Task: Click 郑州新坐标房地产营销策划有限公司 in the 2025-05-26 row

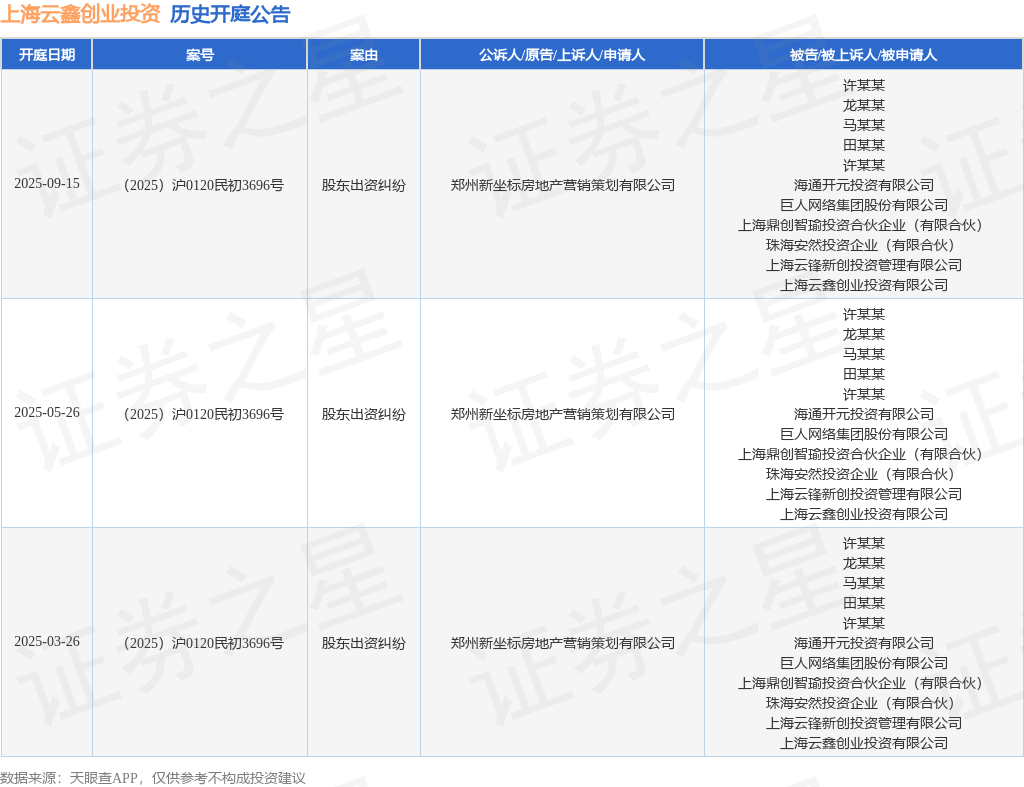Action: (562, 415)
